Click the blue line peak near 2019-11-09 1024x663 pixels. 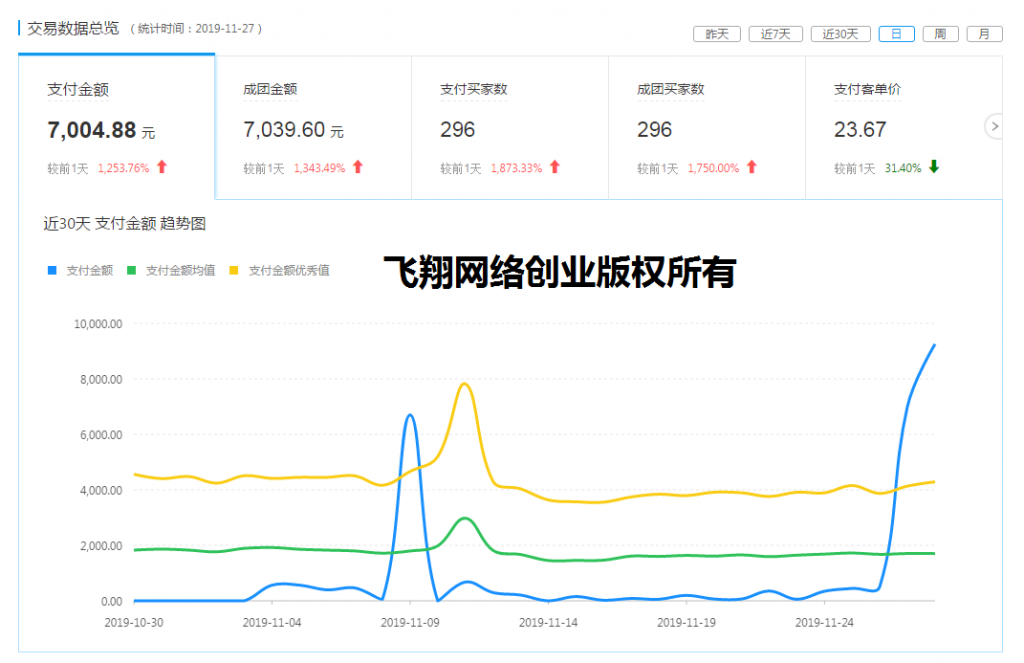tap(410, 415)
